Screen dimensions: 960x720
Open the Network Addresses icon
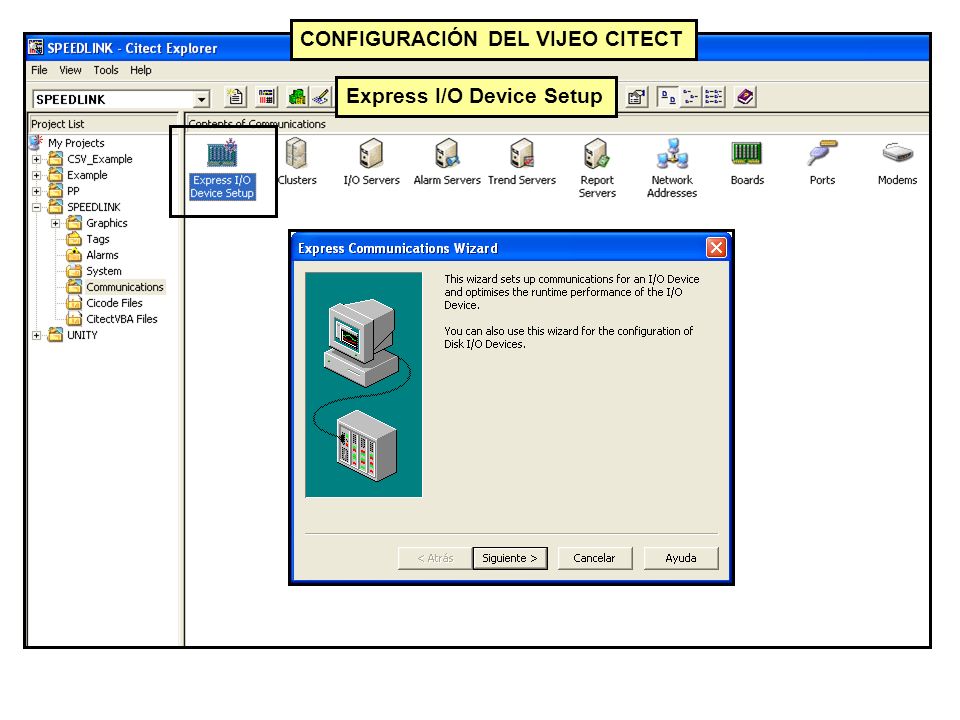672,168
